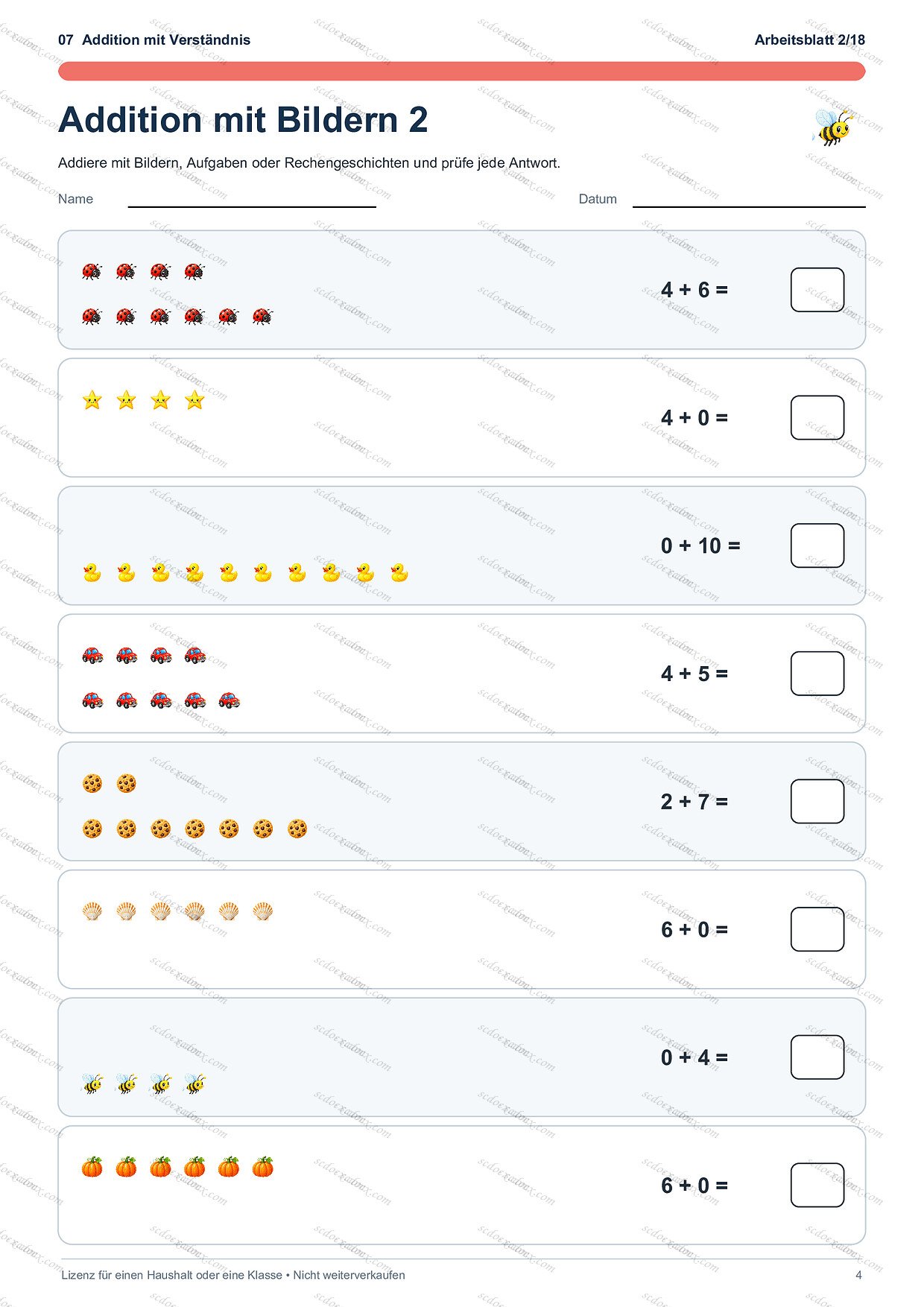
Task: Click the coral red header bar
Action: (462, 71)
